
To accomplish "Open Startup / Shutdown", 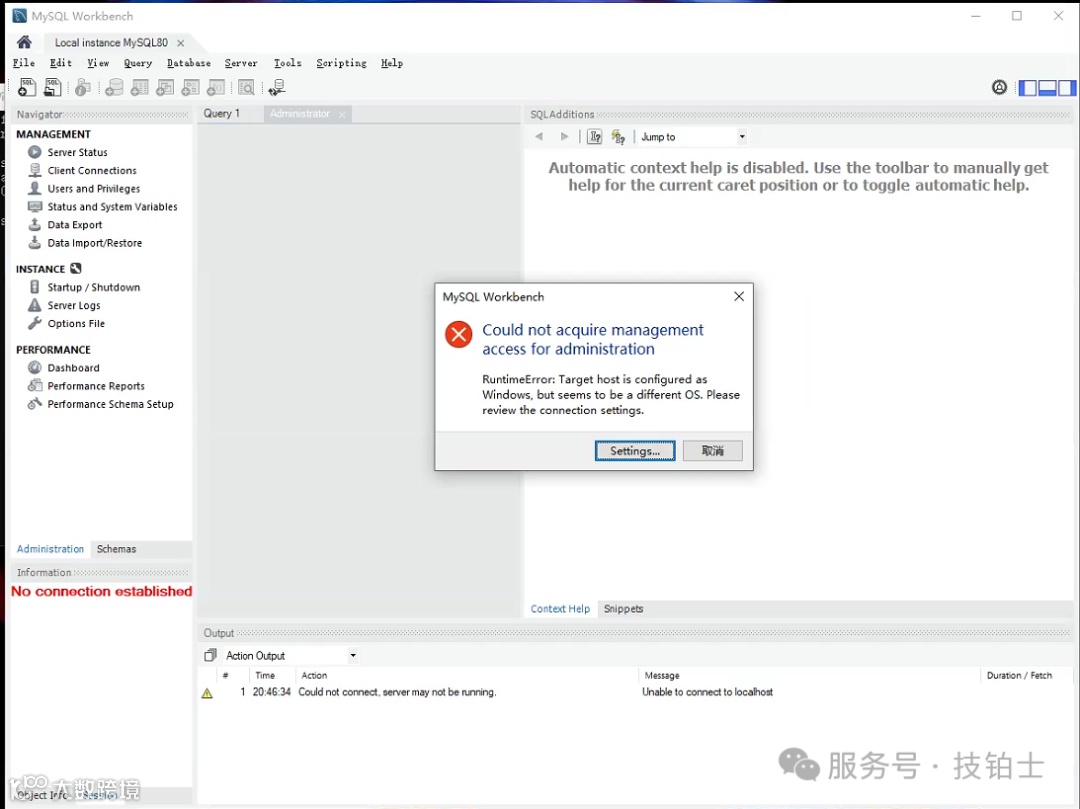I will 94,287.
